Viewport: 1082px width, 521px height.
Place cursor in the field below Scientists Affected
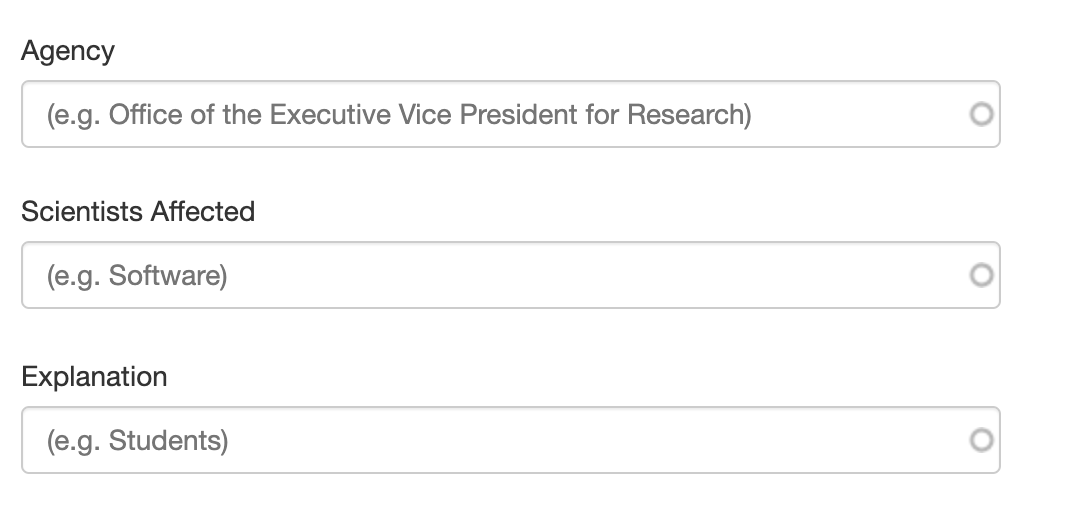tap(500, 275)
